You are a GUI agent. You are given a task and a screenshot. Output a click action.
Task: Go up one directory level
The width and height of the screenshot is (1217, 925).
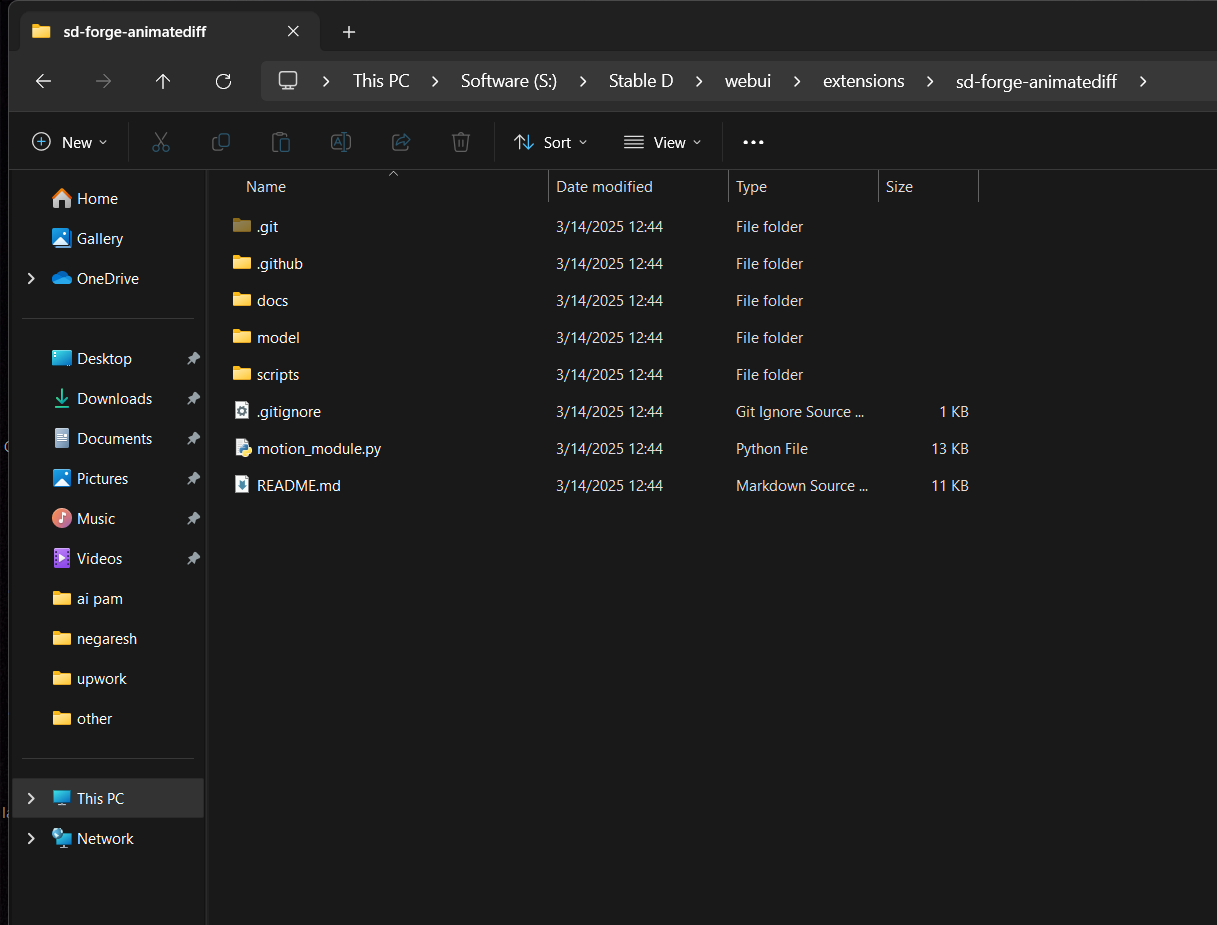pos(163,81)
